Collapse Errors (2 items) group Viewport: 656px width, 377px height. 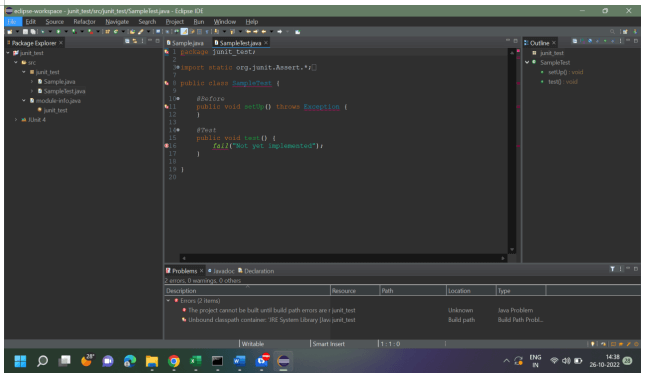coord(168,300)
